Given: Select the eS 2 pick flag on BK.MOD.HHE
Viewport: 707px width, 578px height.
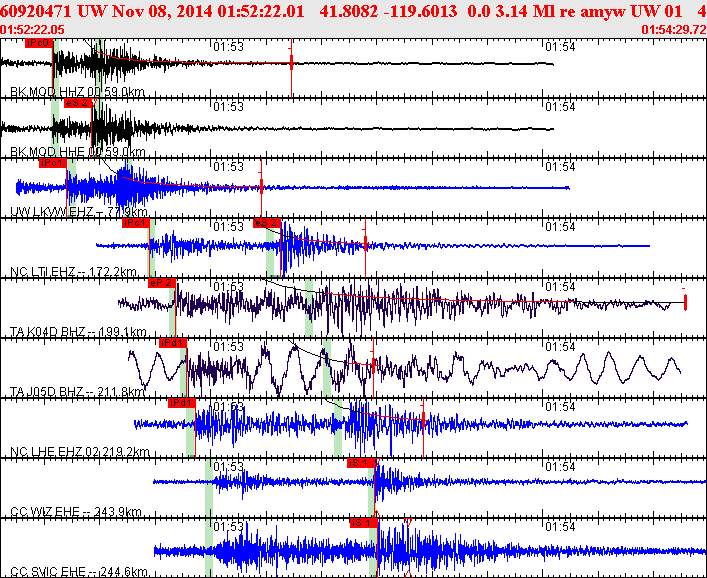Looking at the screenshot, I should [78, 103].
